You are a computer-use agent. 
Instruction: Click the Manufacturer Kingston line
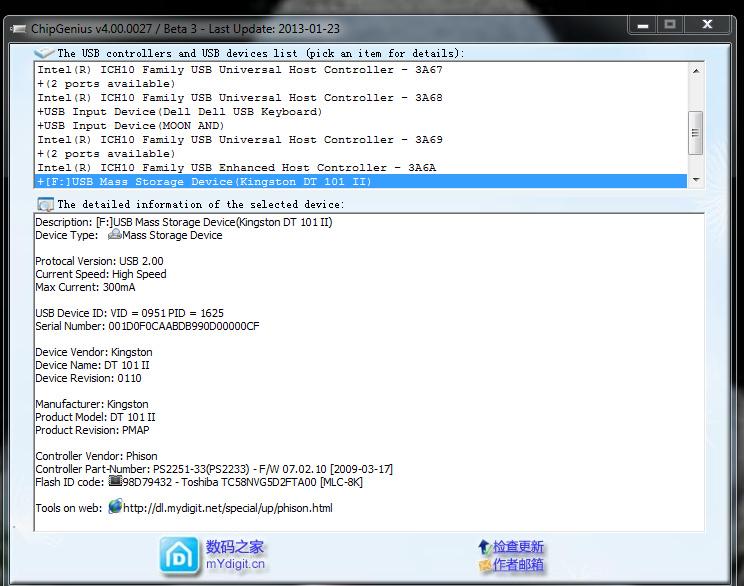coord(92,404)
